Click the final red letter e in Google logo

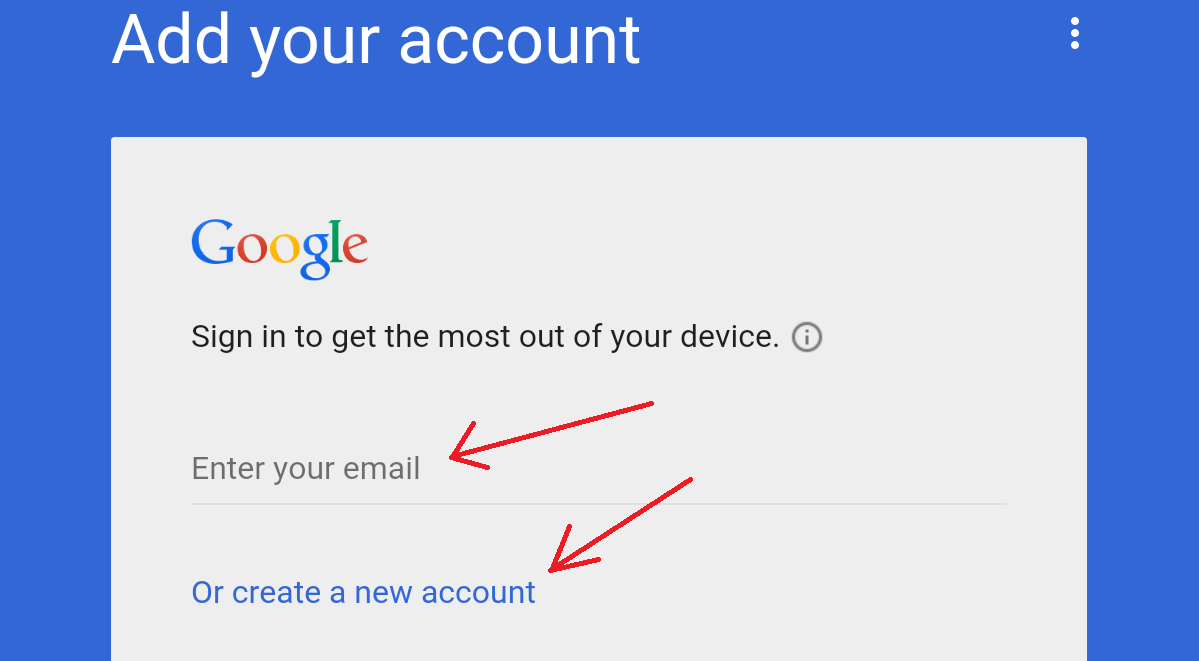point(354,249)
